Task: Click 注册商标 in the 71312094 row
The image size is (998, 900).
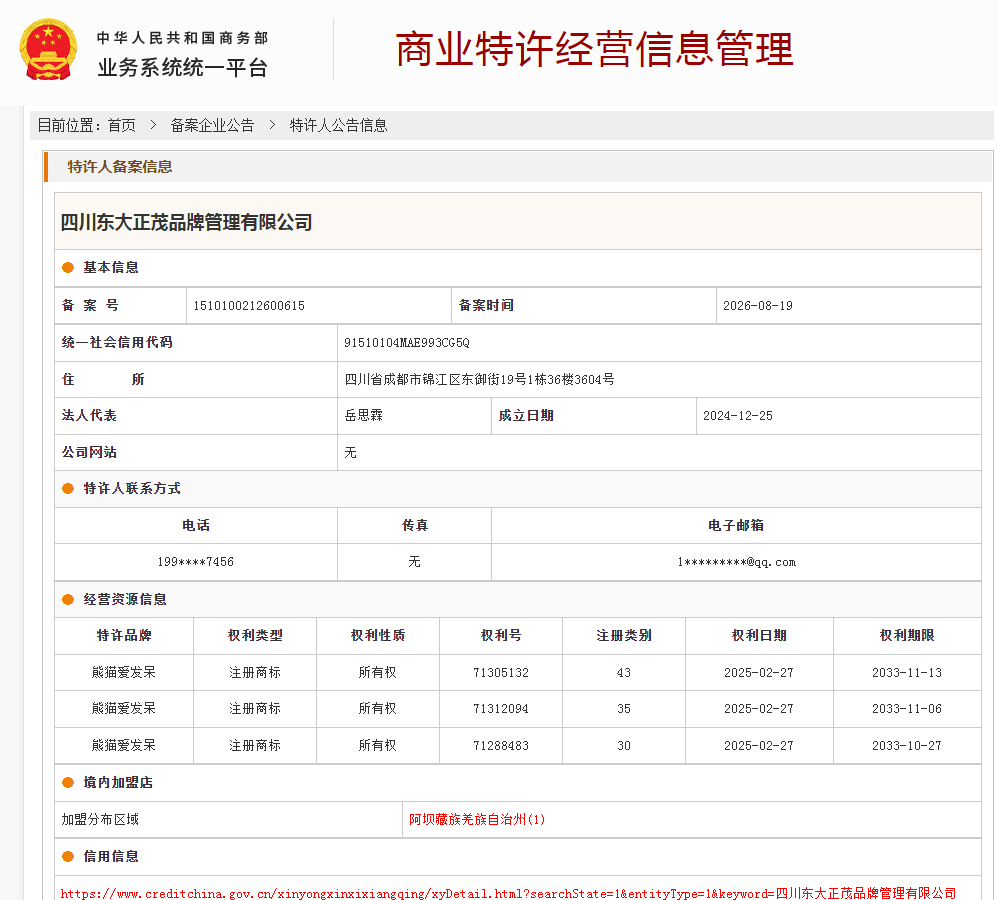Action: point(255,709)
